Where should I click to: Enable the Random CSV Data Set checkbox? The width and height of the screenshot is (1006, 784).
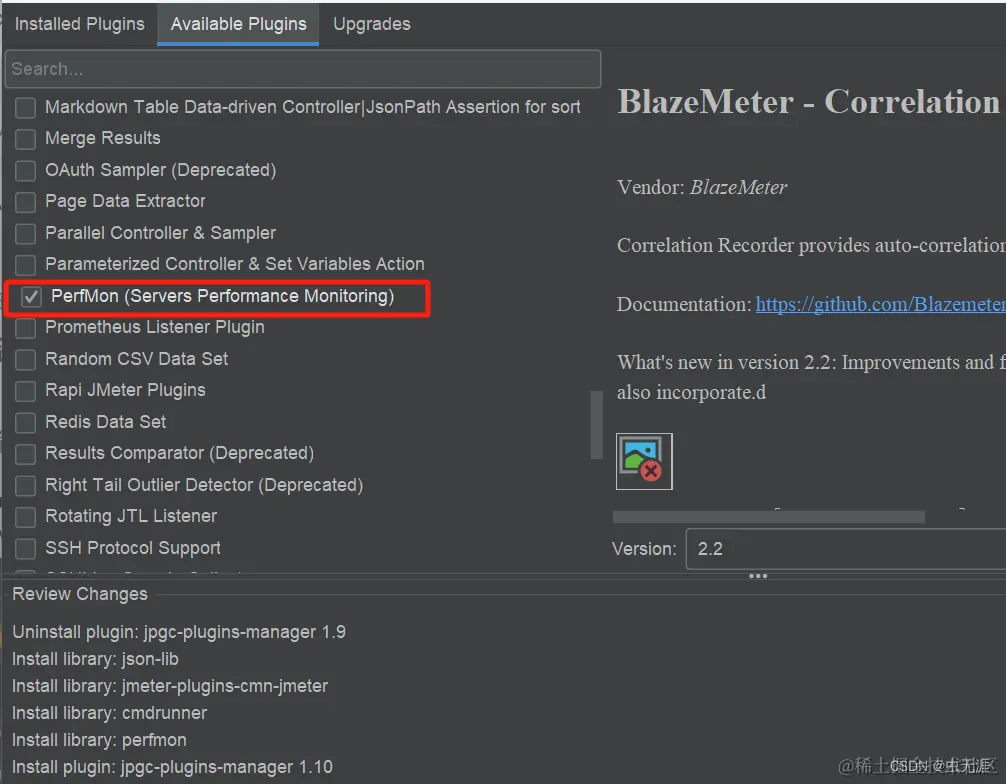coord(26,359)
